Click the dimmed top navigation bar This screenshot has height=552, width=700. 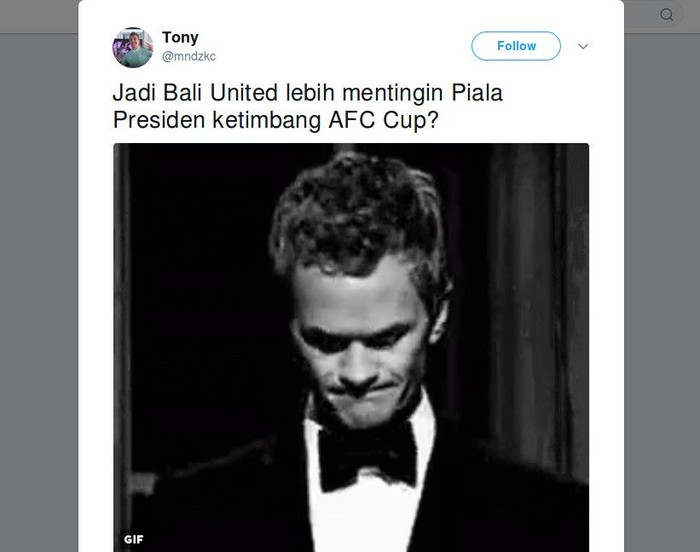[39, 16]
